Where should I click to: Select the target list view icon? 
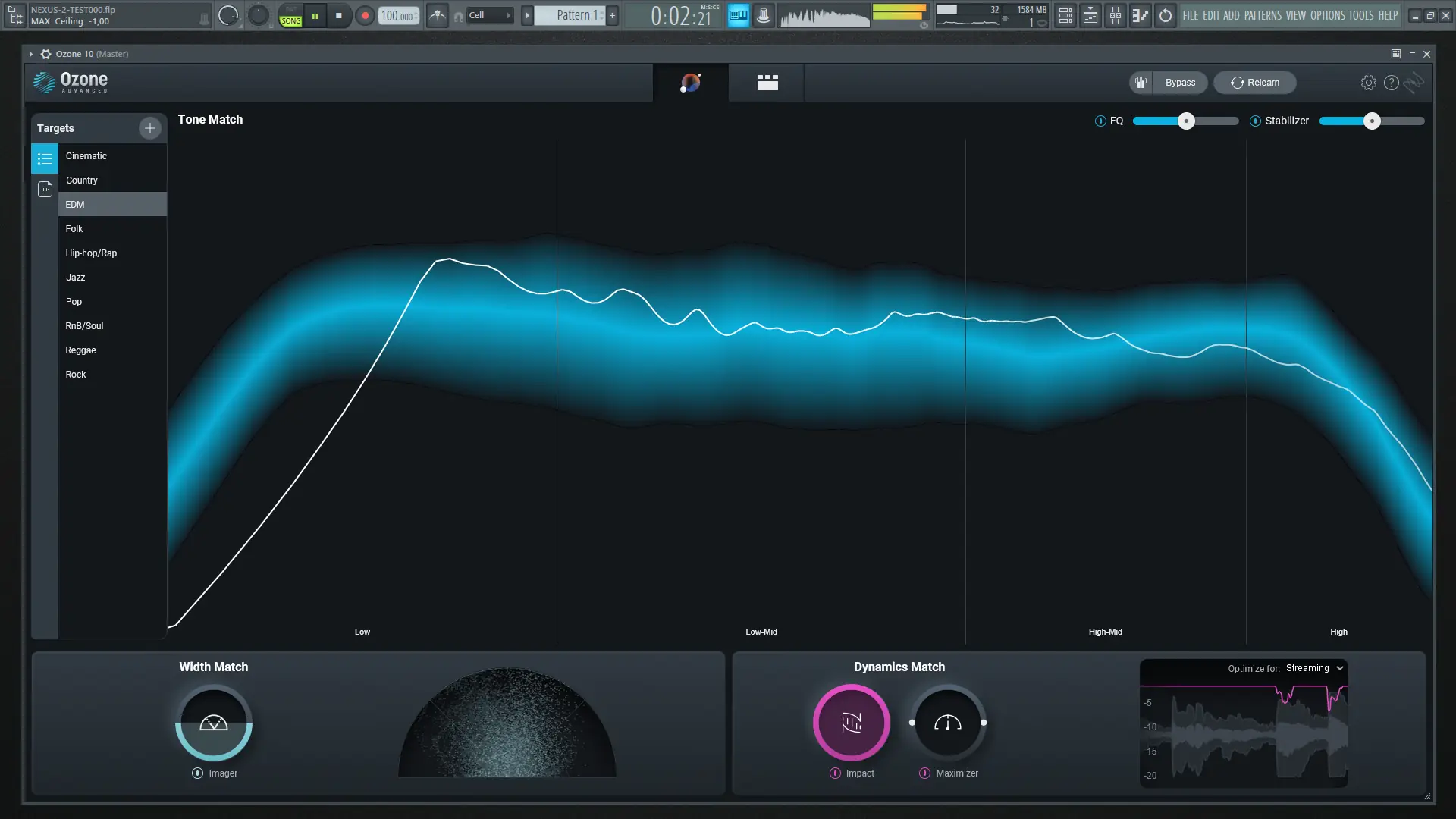(45, 159)
